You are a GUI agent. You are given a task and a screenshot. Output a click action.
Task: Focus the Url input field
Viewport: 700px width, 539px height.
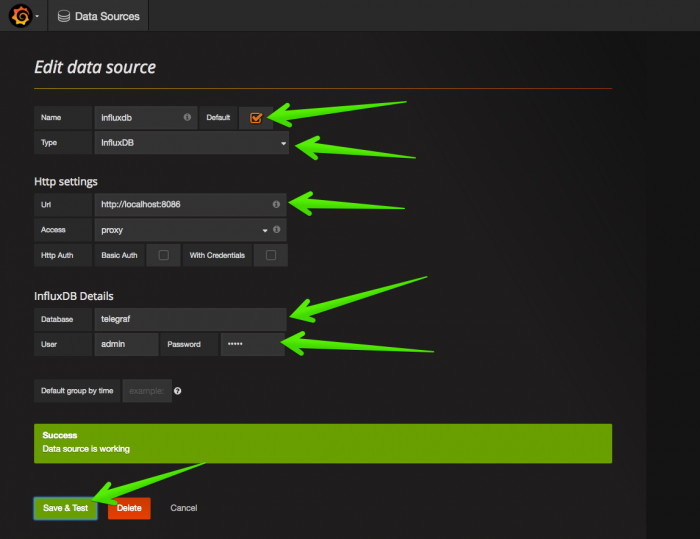coord(191,205)
